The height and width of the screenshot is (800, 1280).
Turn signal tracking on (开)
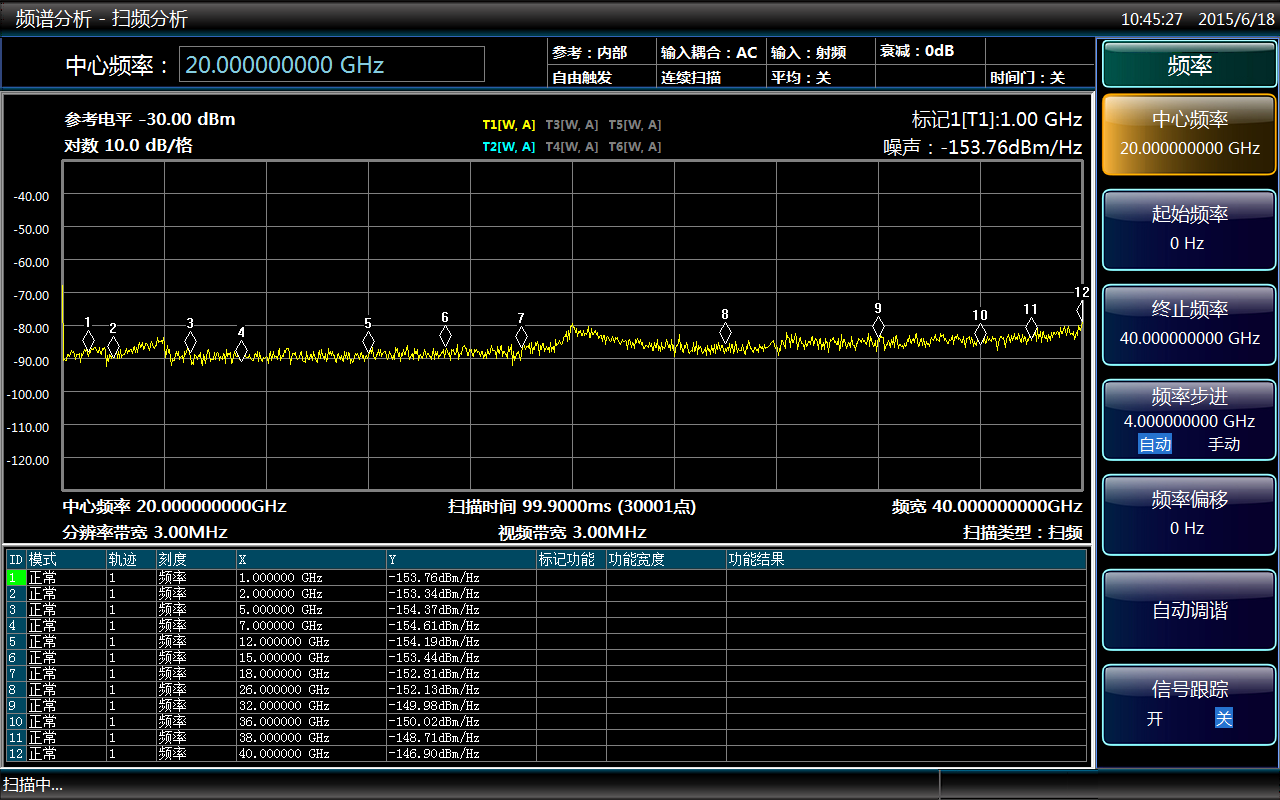pos(1155,718)
